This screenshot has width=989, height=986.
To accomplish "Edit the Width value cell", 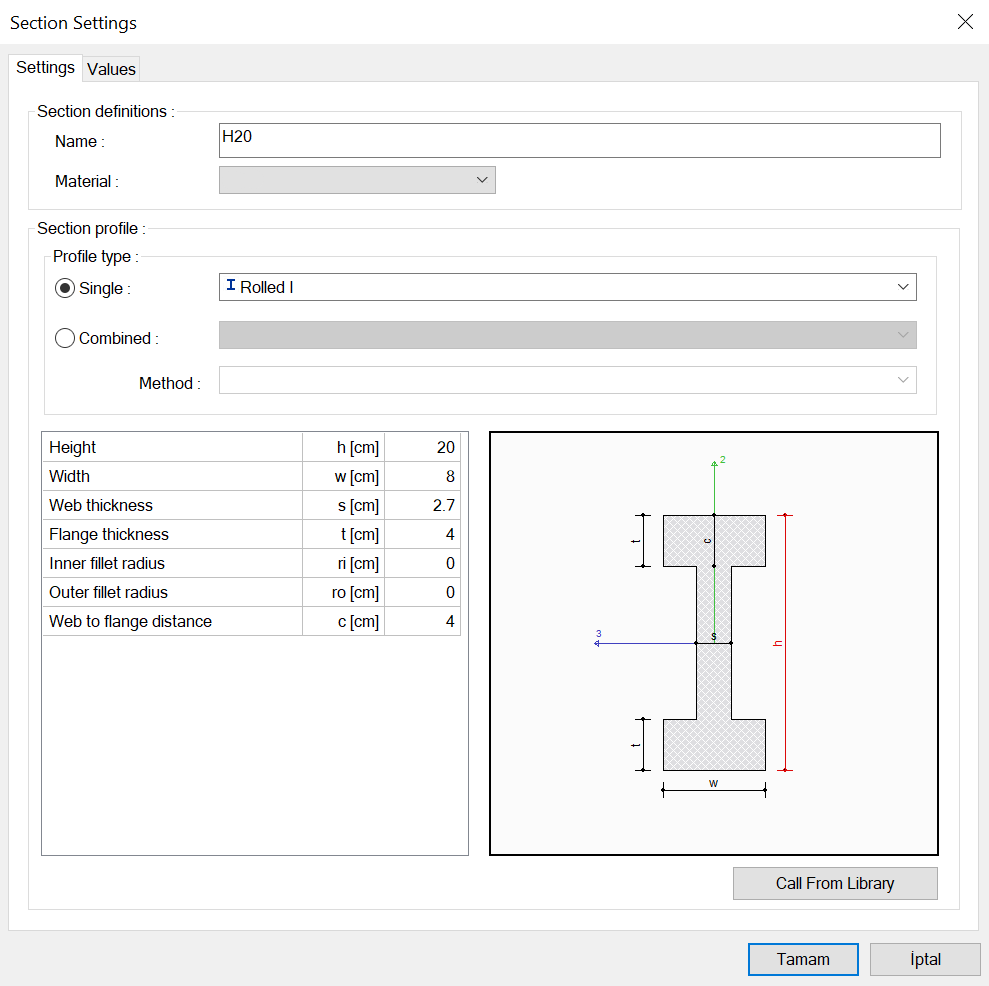I will tap(423, 476).
